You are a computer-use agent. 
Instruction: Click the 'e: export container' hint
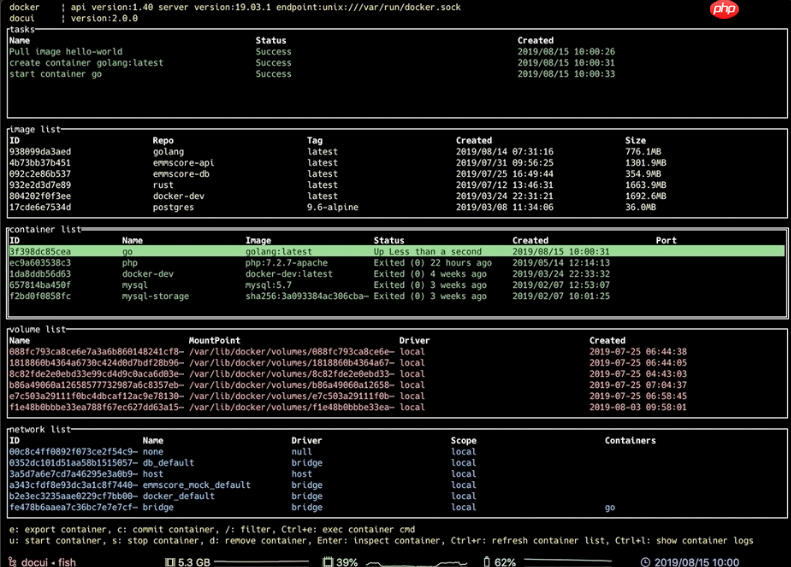[x=59, y=529]
